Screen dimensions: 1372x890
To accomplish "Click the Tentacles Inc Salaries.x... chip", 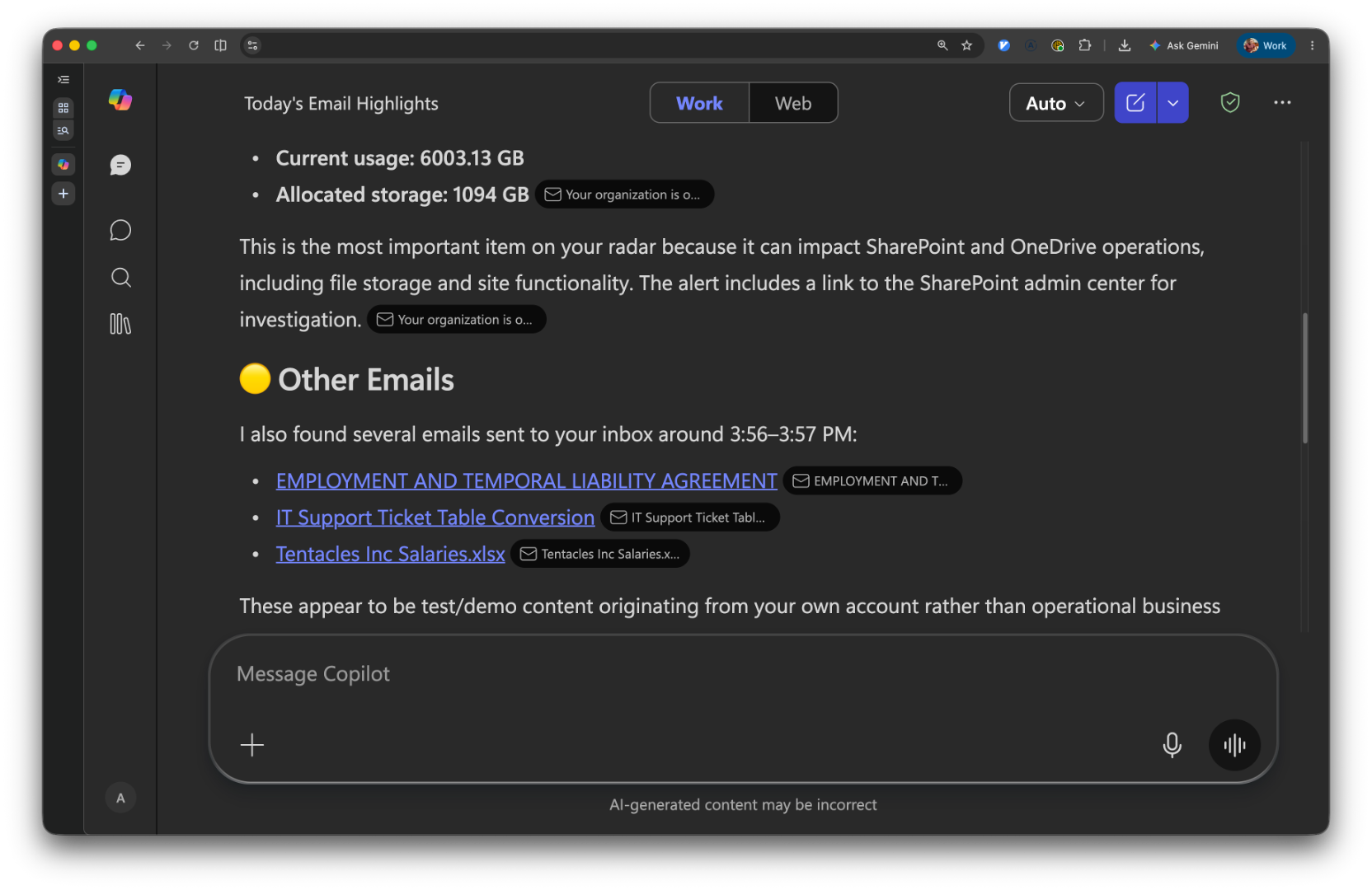I will [600, 555].
